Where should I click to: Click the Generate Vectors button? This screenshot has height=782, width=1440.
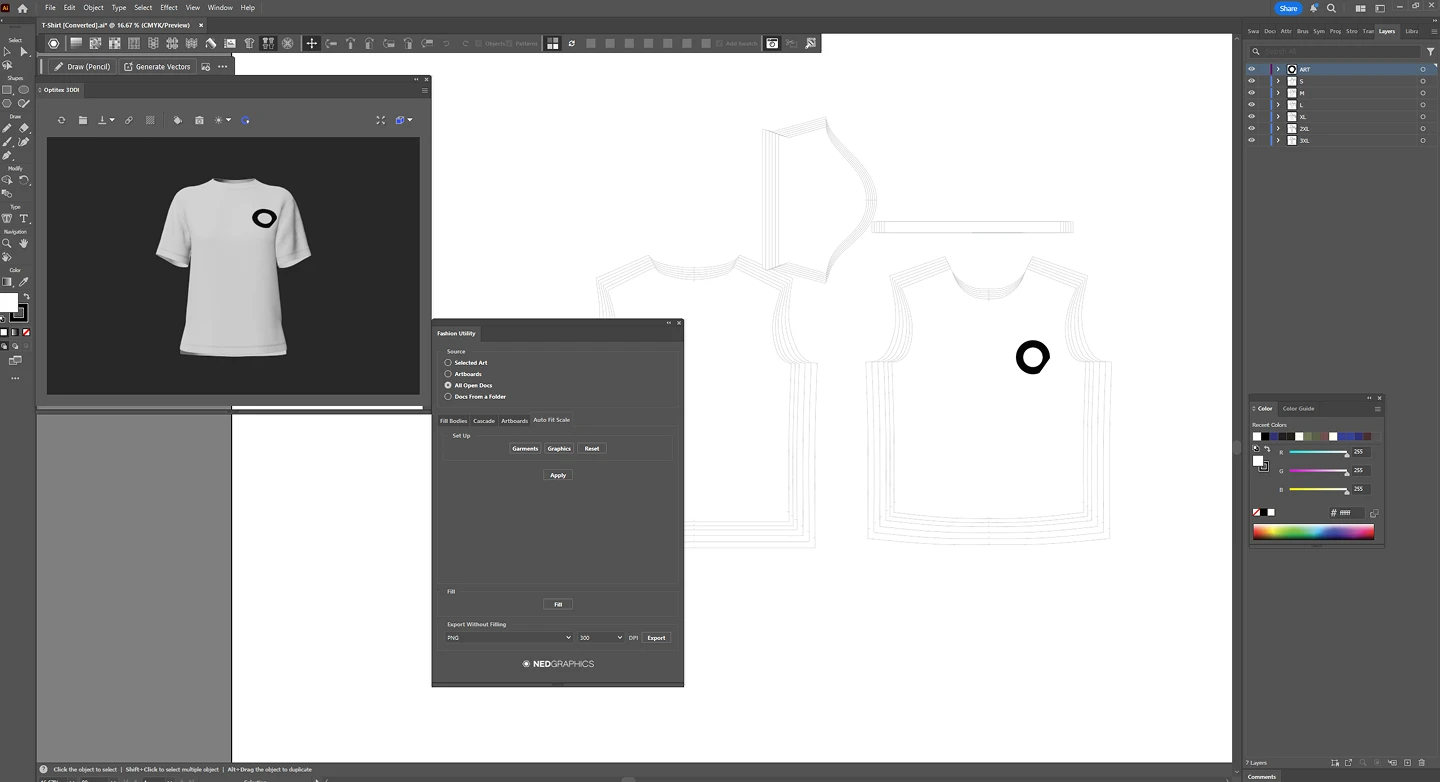click(157, 67)
